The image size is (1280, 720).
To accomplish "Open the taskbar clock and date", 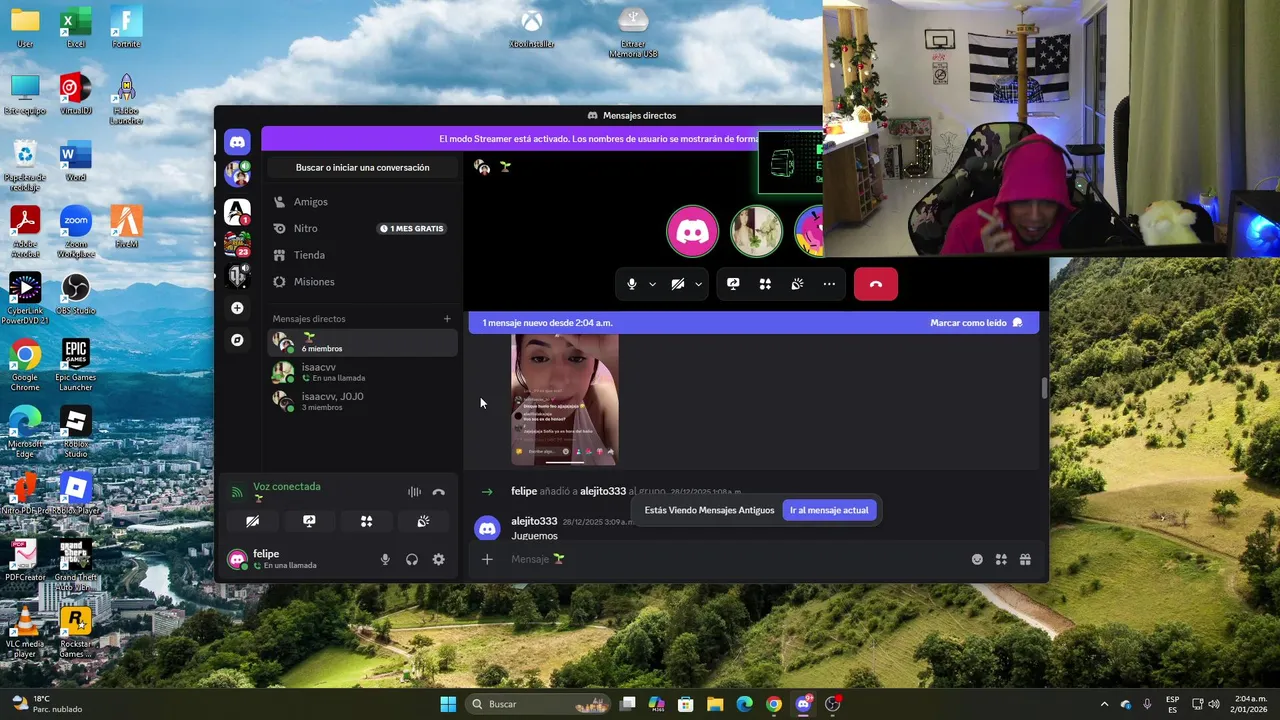I will [x=1250, y=704].
